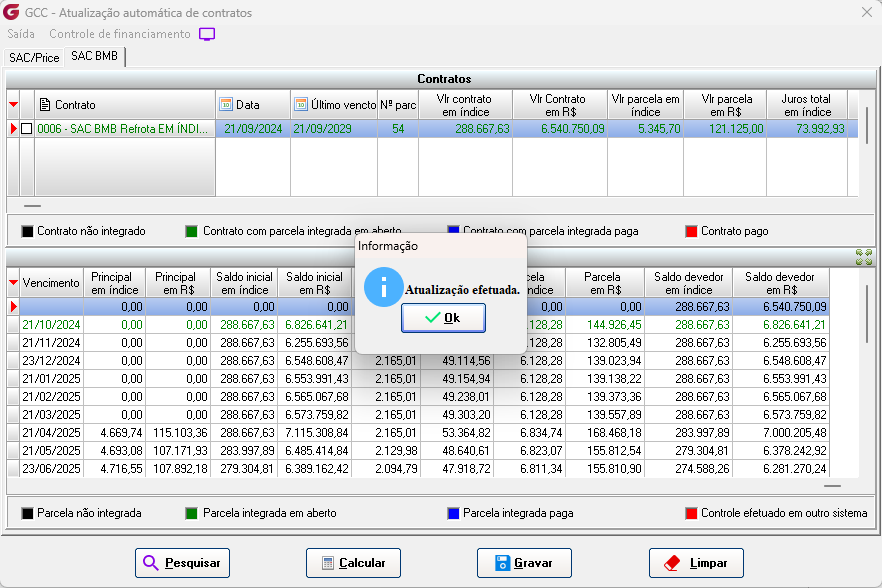The image size is (882, 588).
Task: Click the expand grid icon above installments
Action: point(864,257)
